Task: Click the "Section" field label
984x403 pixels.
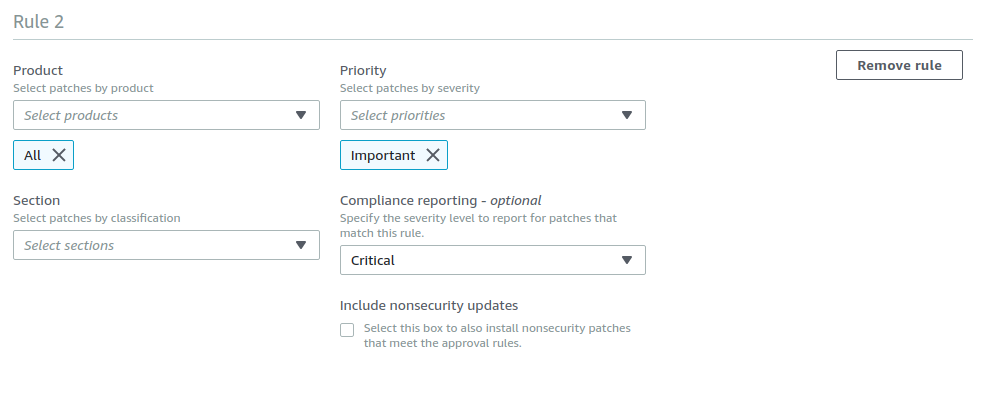Action: [x=37, y=200]
